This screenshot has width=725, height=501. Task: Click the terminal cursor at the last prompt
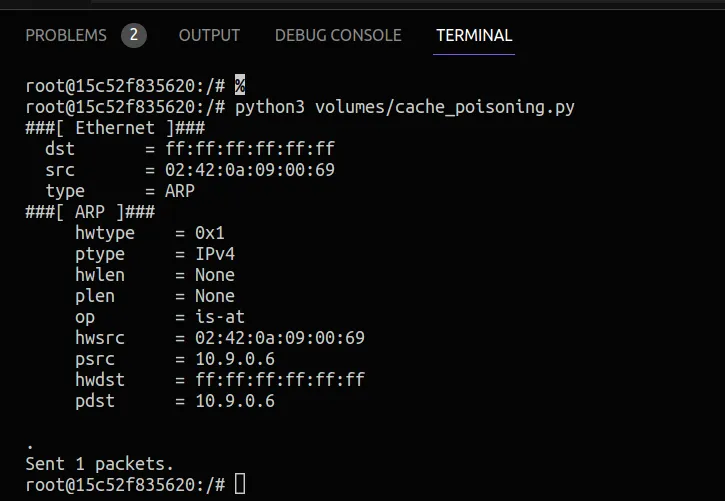pos(240,485)
